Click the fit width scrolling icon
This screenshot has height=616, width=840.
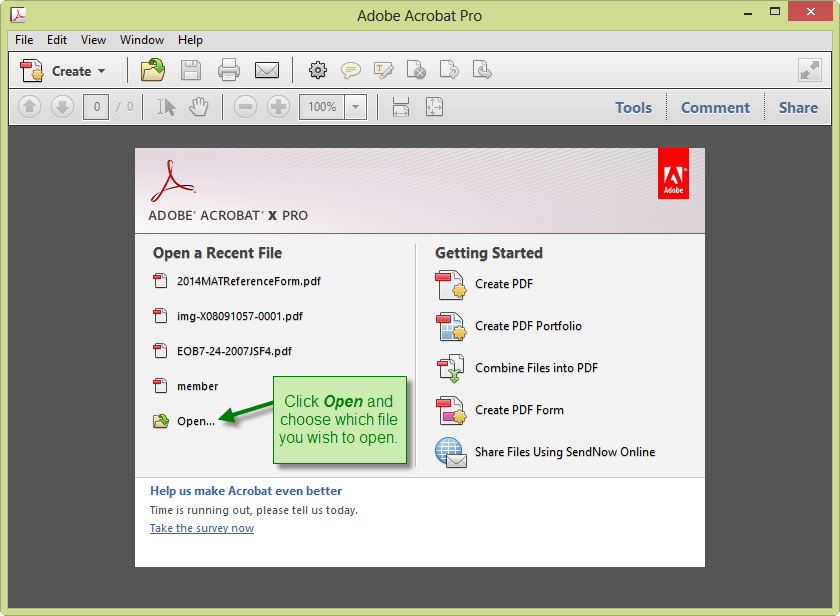(401, 107)
